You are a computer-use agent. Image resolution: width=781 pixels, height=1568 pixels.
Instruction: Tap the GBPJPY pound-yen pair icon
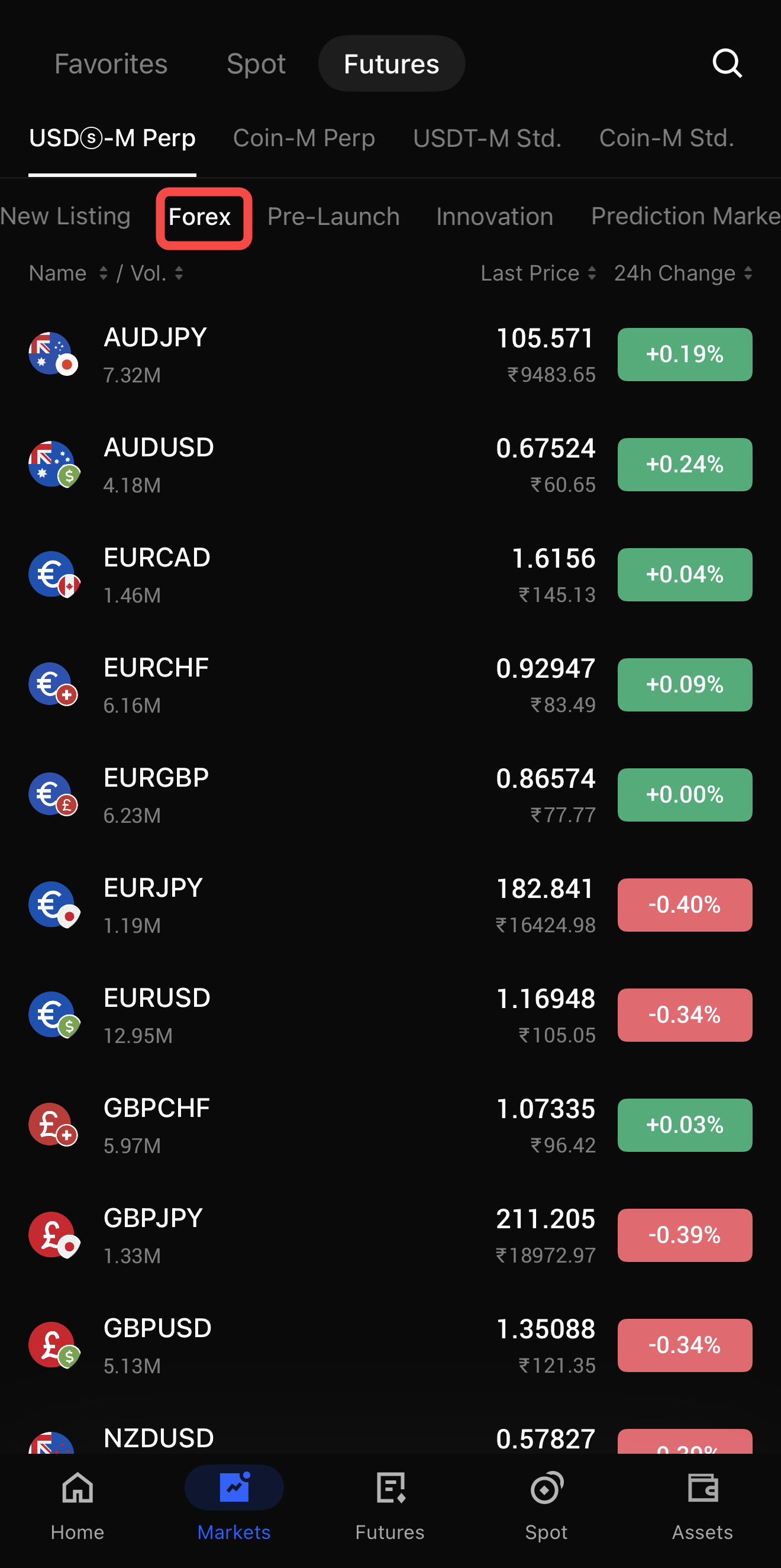pos(53,1235)
